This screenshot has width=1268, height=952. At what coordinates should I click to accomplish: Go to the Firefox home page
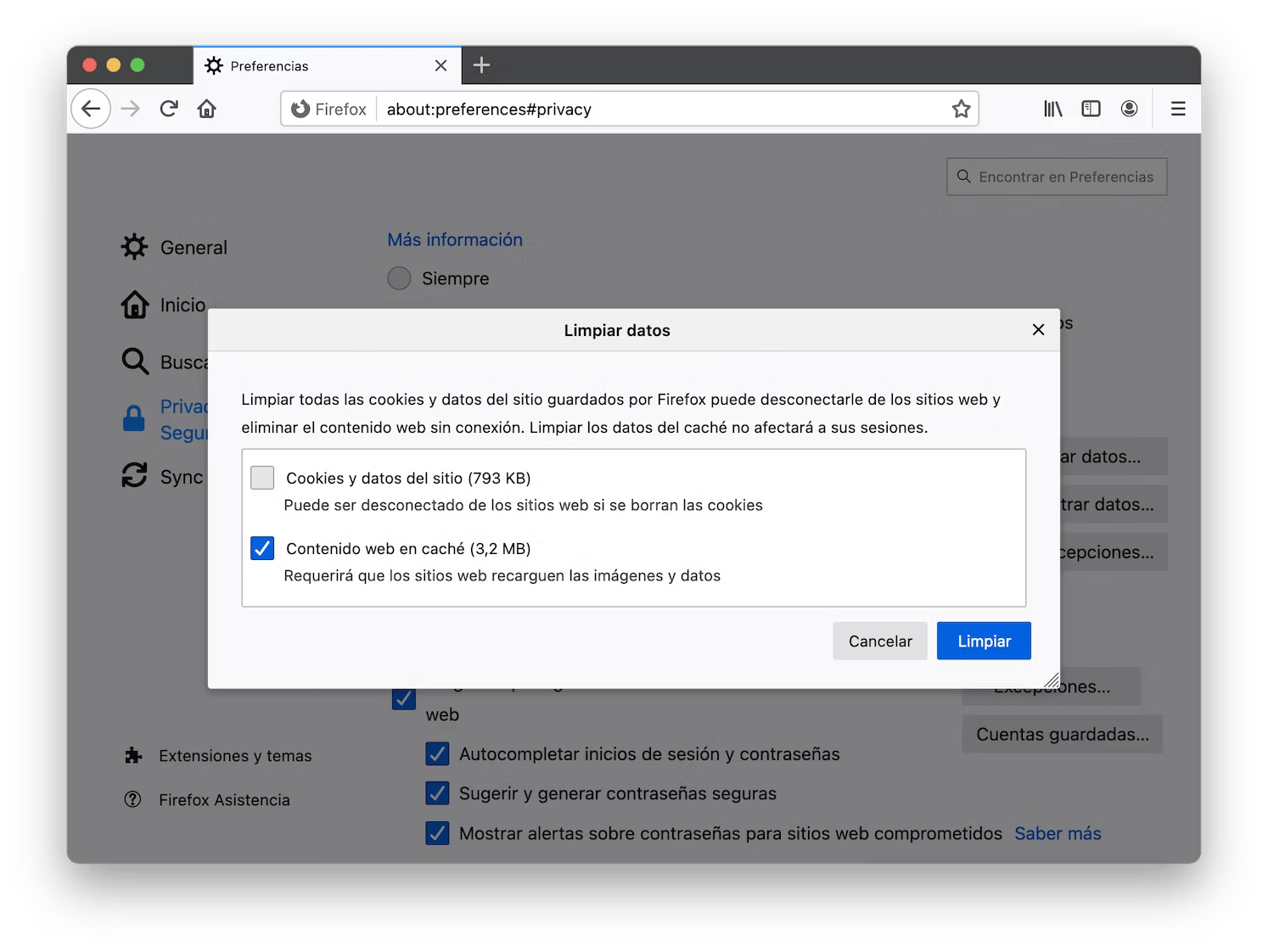pos(207,109)
